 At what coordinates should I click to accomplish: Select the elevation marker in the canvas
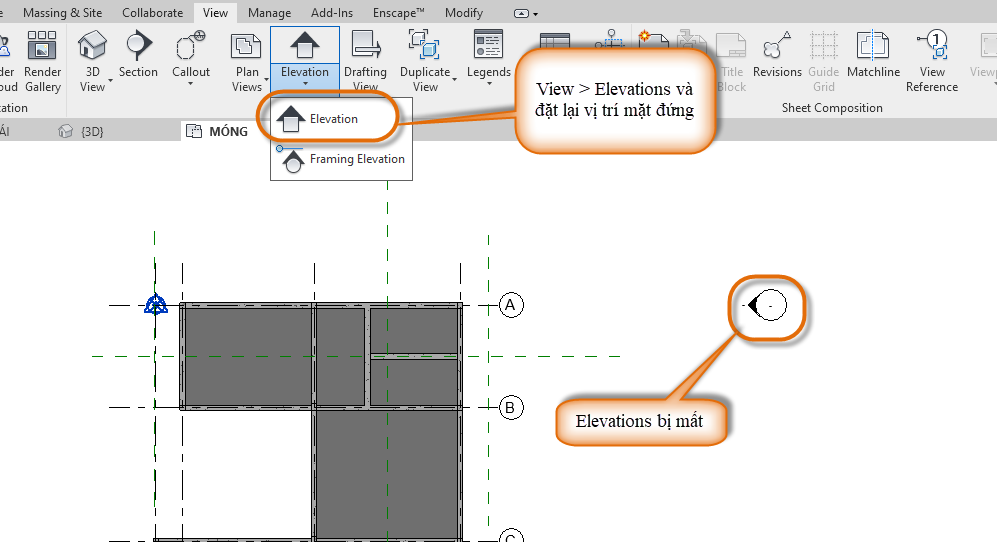click(x=769, y=304)
